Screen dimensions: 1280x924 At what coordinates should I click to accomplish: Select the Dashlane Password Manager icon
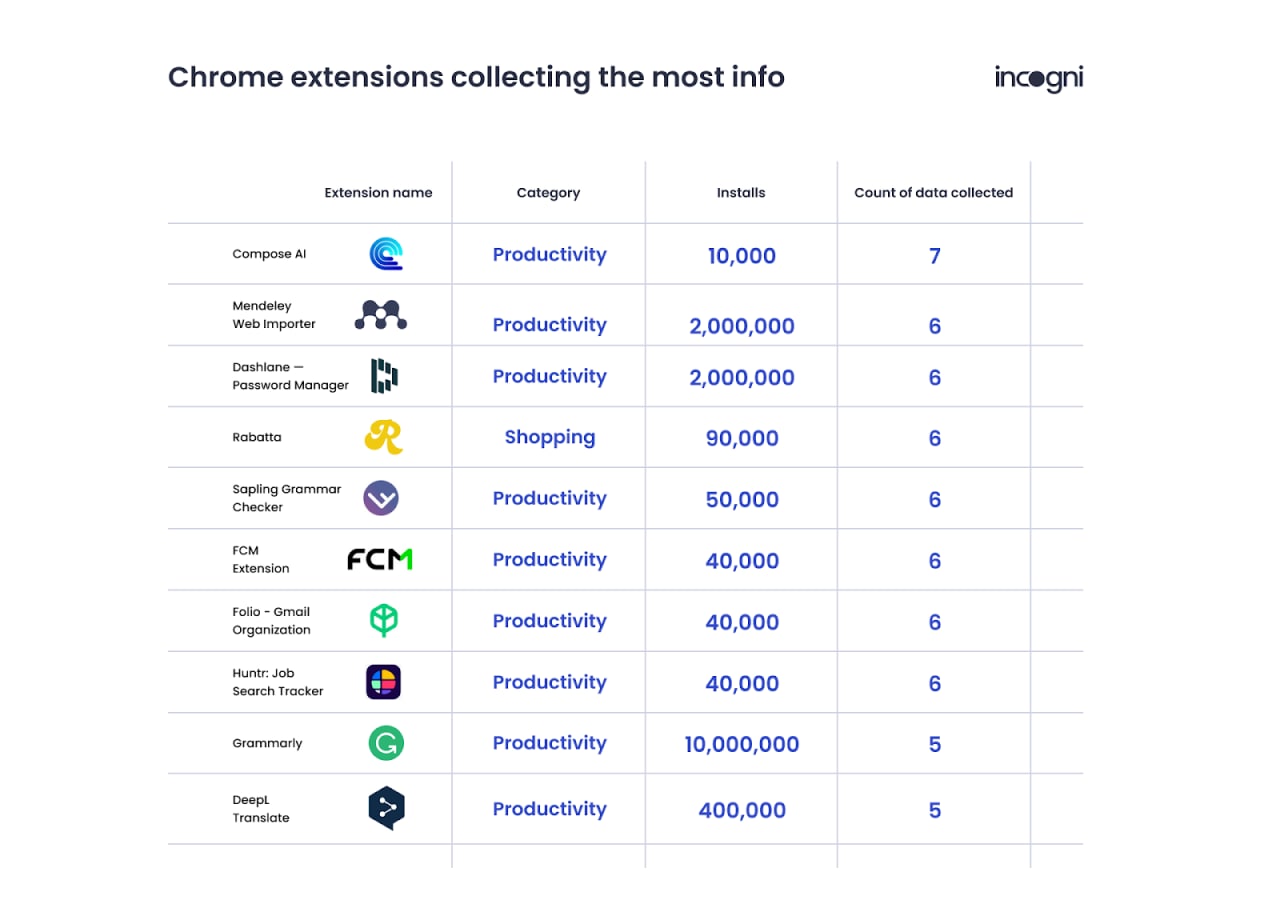point(385,376)
